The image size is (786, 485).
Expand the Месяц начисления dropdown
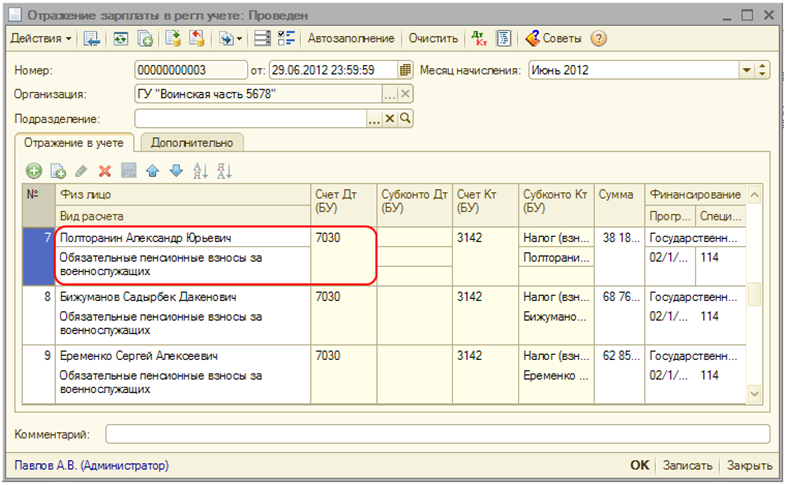pyautogui.click(x=746, y=70)
